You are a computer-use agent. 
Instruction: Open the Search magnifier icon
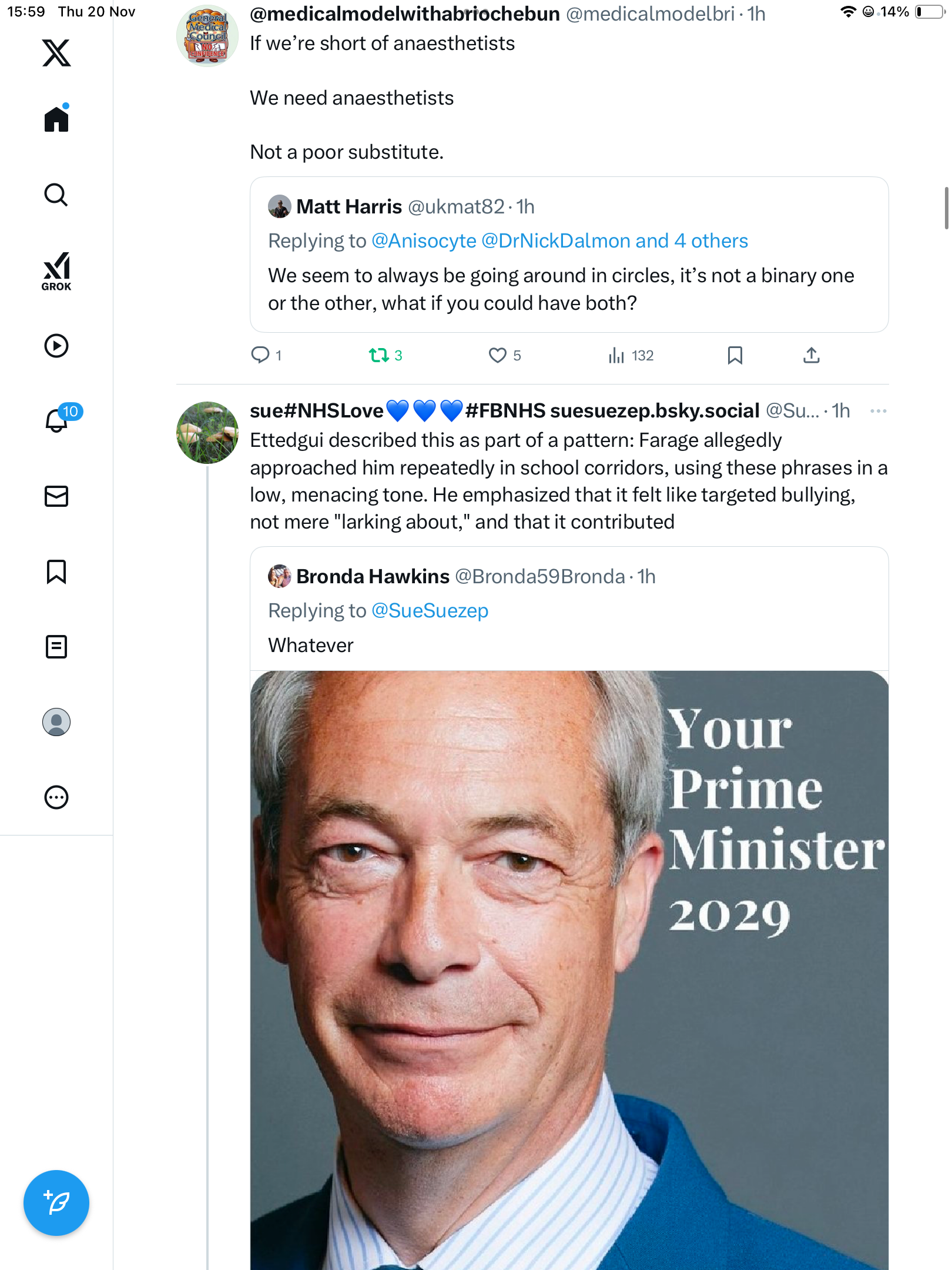point(56,195)
